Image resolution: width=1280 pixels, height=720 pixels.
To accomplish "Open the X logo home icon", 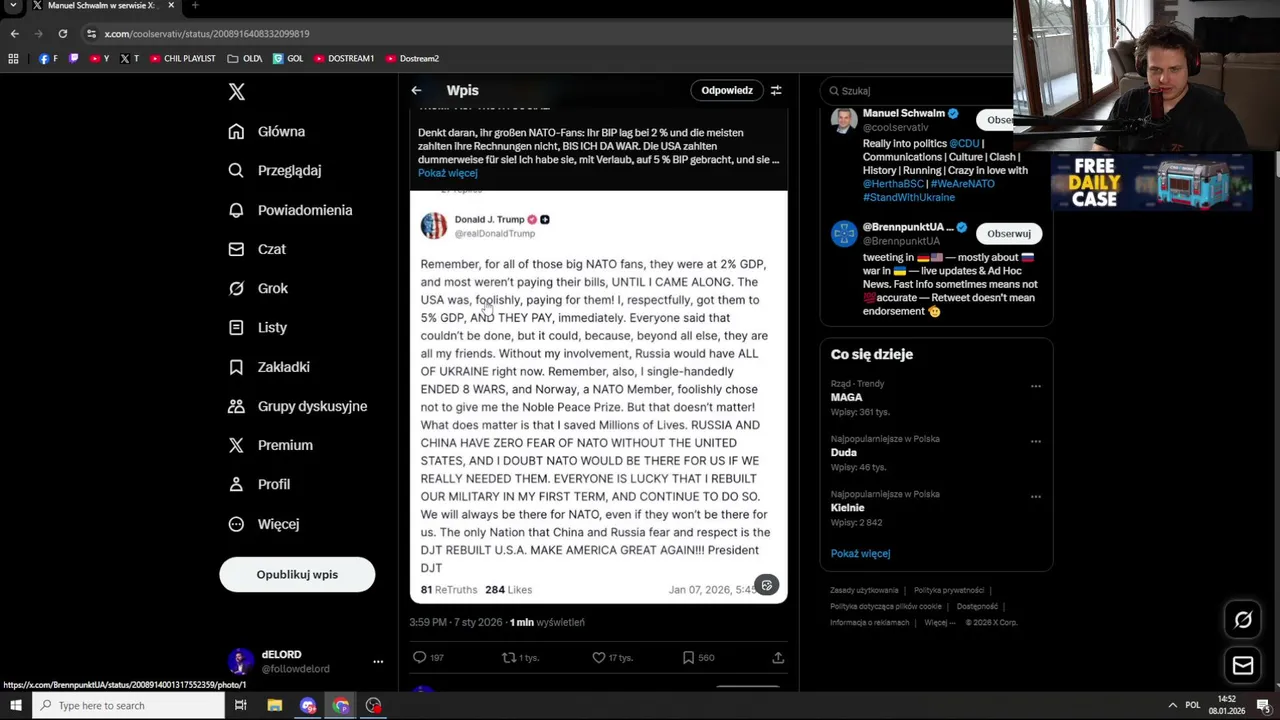I will pos(236,92).
